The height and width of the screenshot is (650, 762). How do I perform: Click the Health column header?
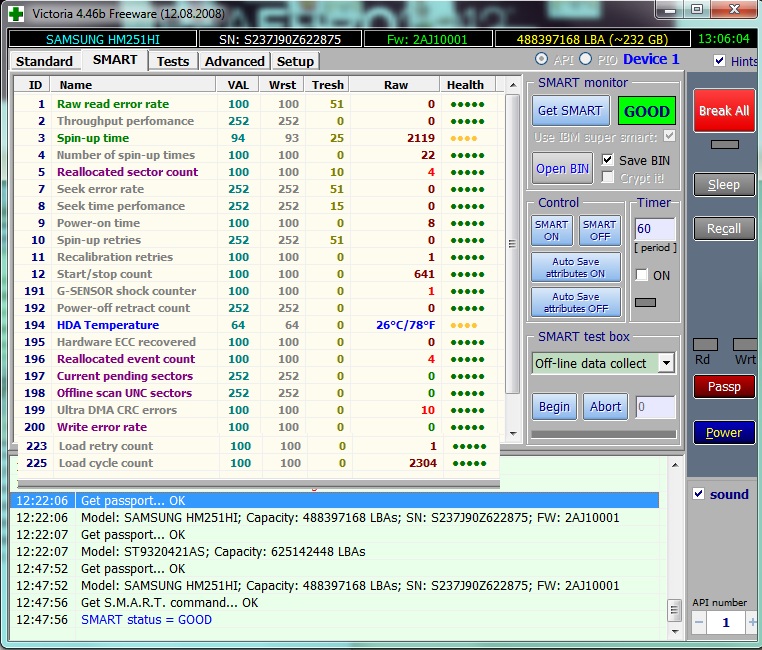tap(468, 85)
